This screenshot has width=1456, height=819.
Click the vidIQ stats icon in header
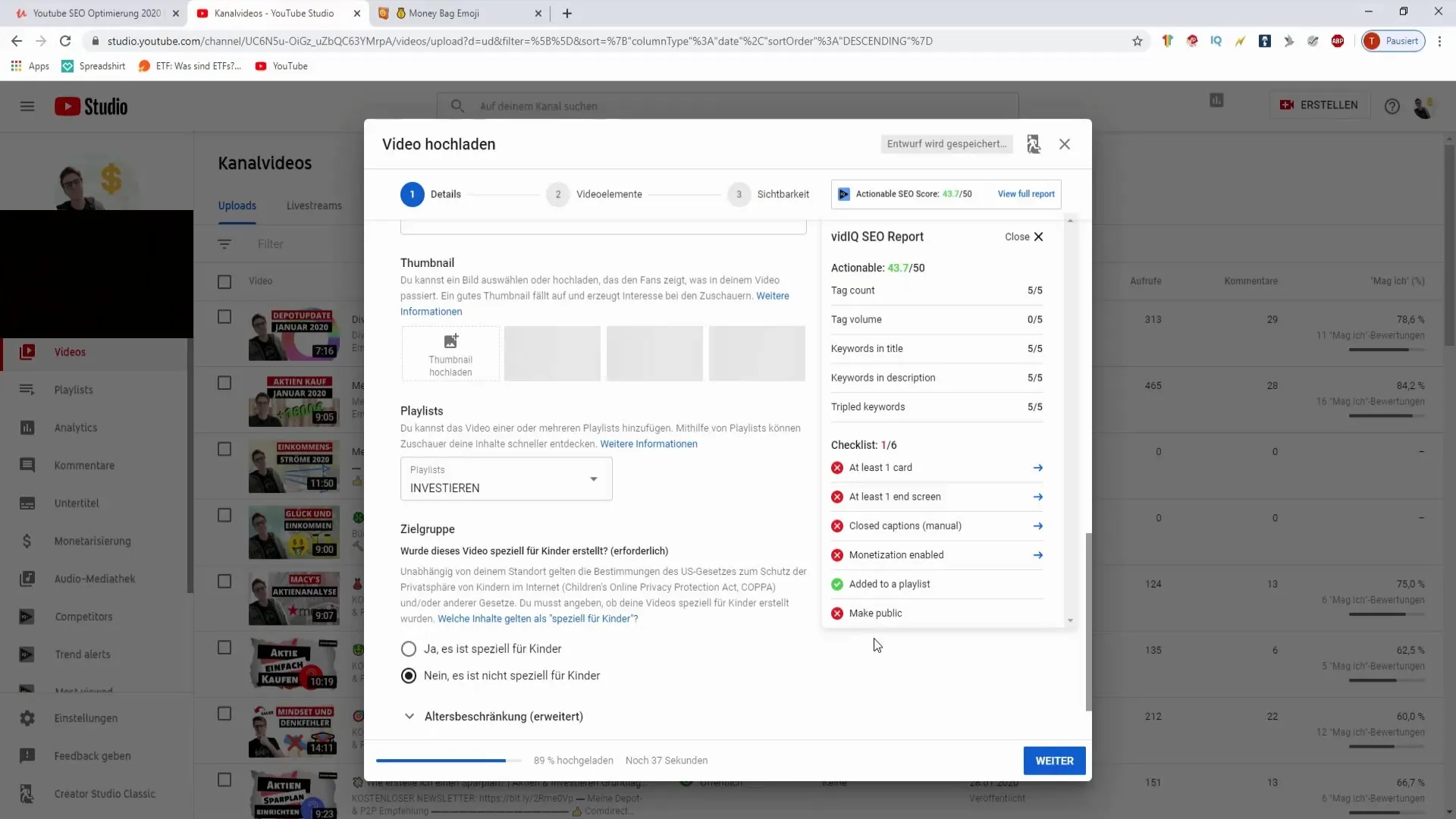[1216, 100]
